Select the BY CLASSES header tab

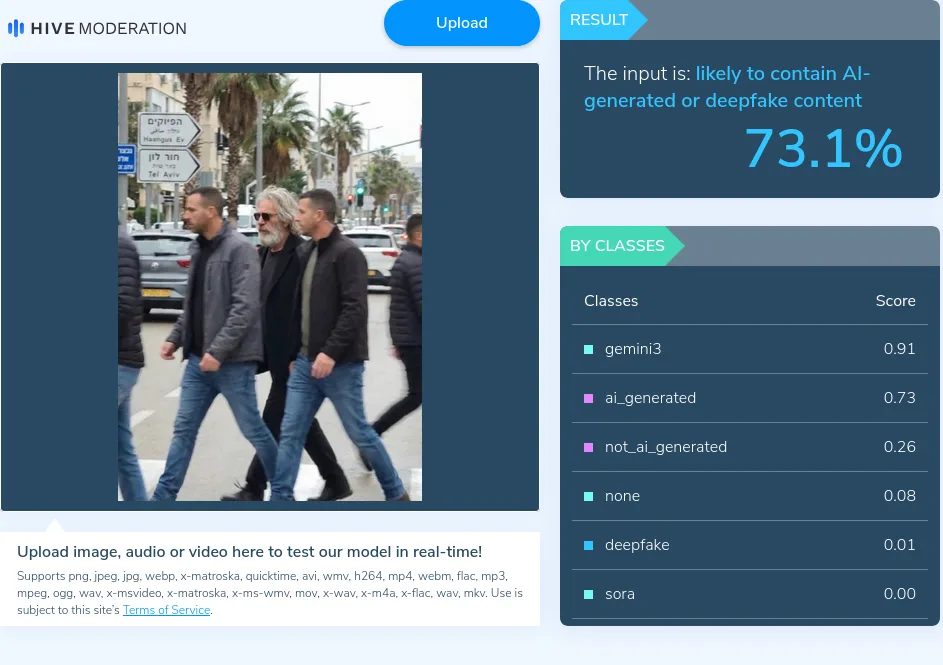(x=618, y=246)
